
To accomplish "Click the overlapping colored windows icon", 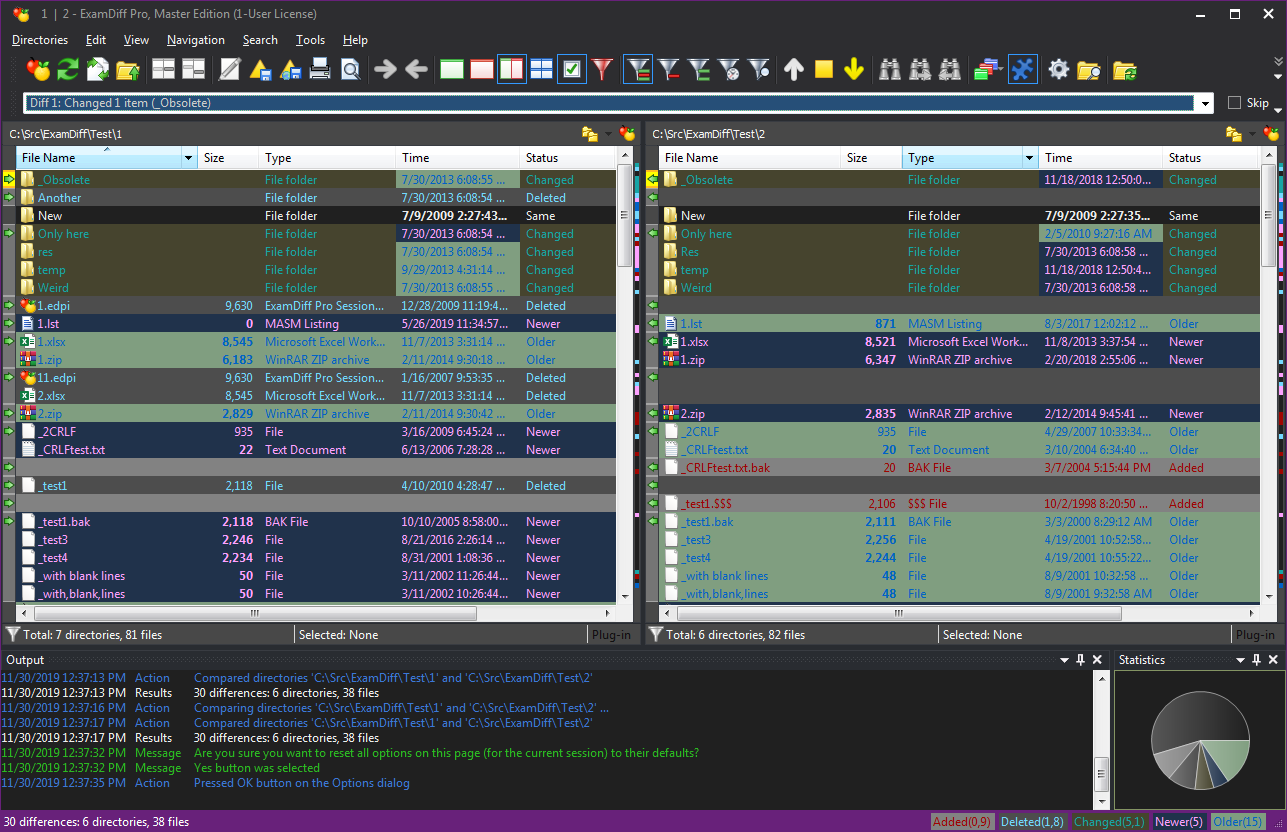I will tap(988, 69).
